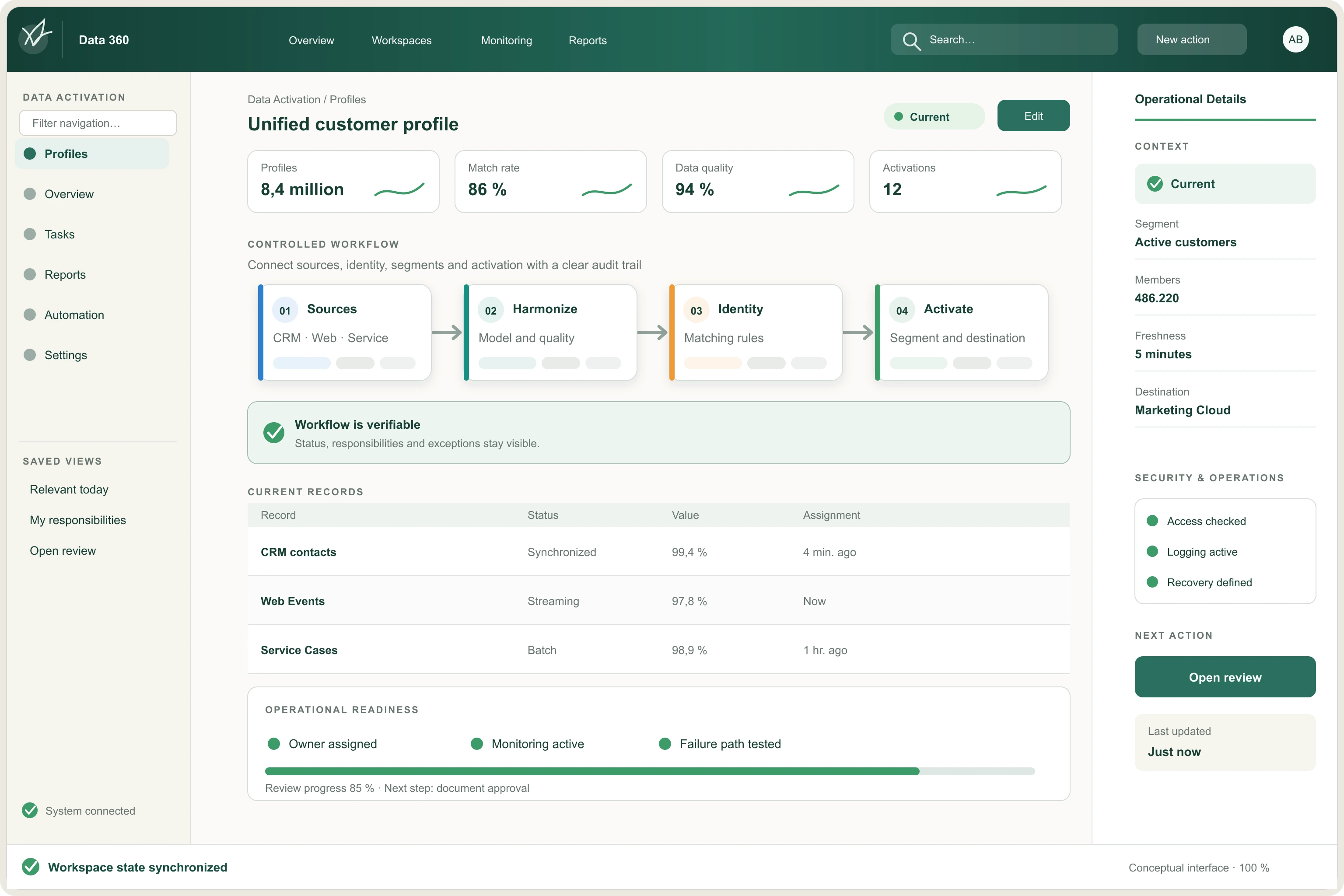Click the Access checked status dot

[x=1152, y=521]
